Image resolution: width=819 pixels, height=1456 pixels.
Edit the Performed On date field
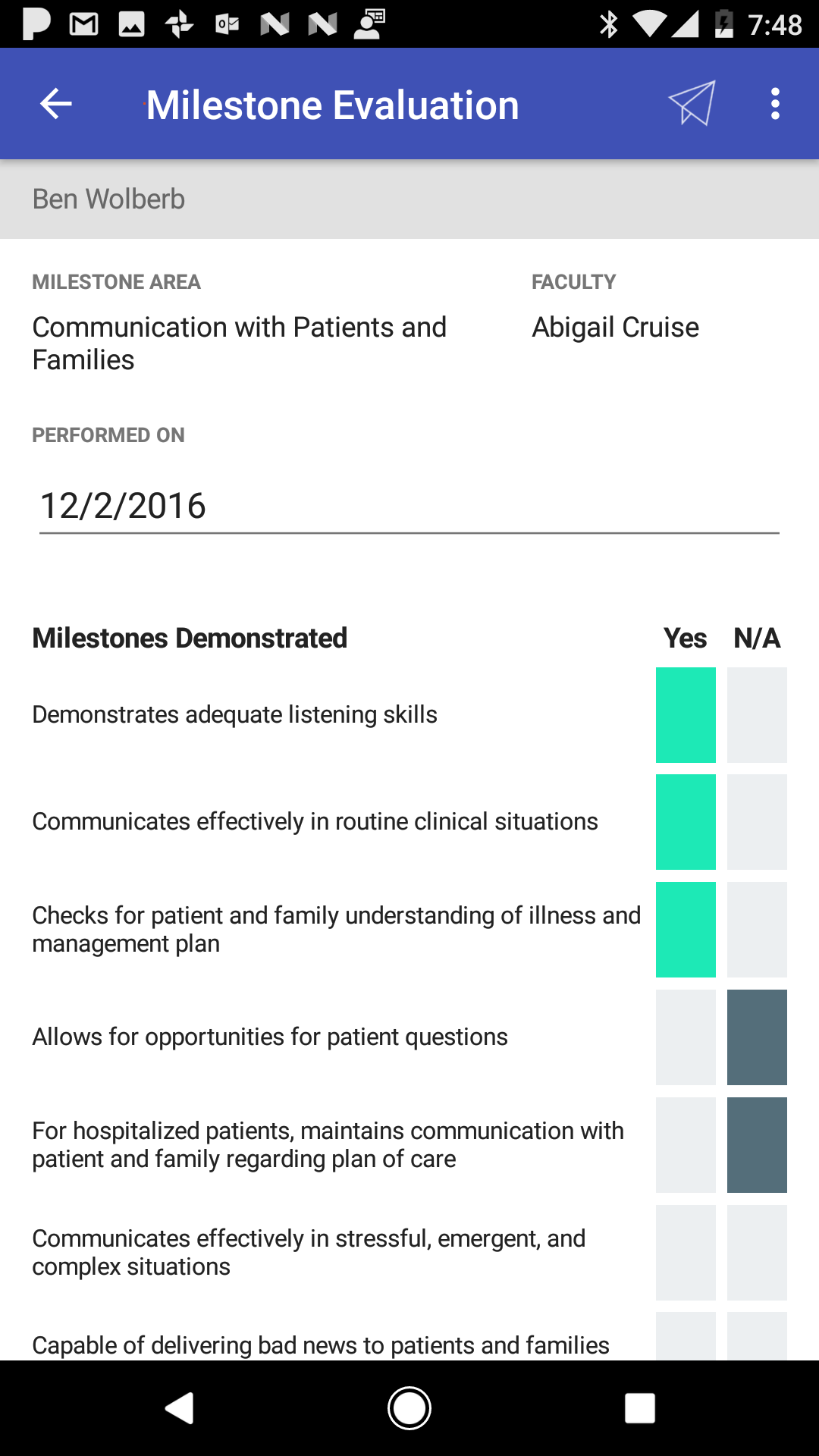(409, 506)
